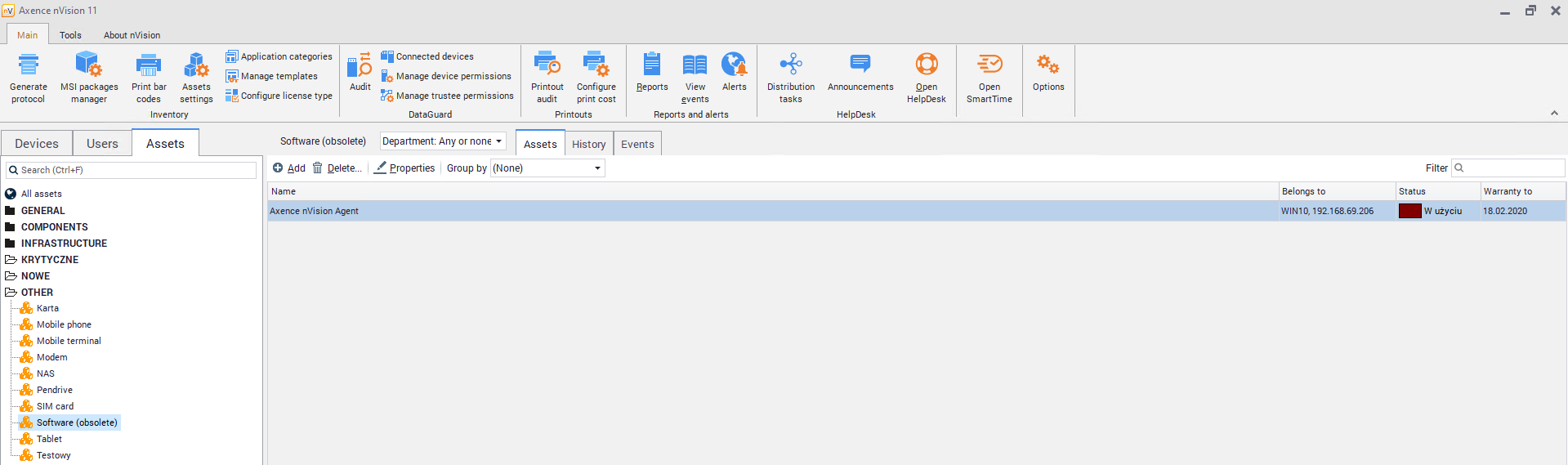Click the Properties button
The width and height of the screenshot is (1568, 465).
(404, 168)
